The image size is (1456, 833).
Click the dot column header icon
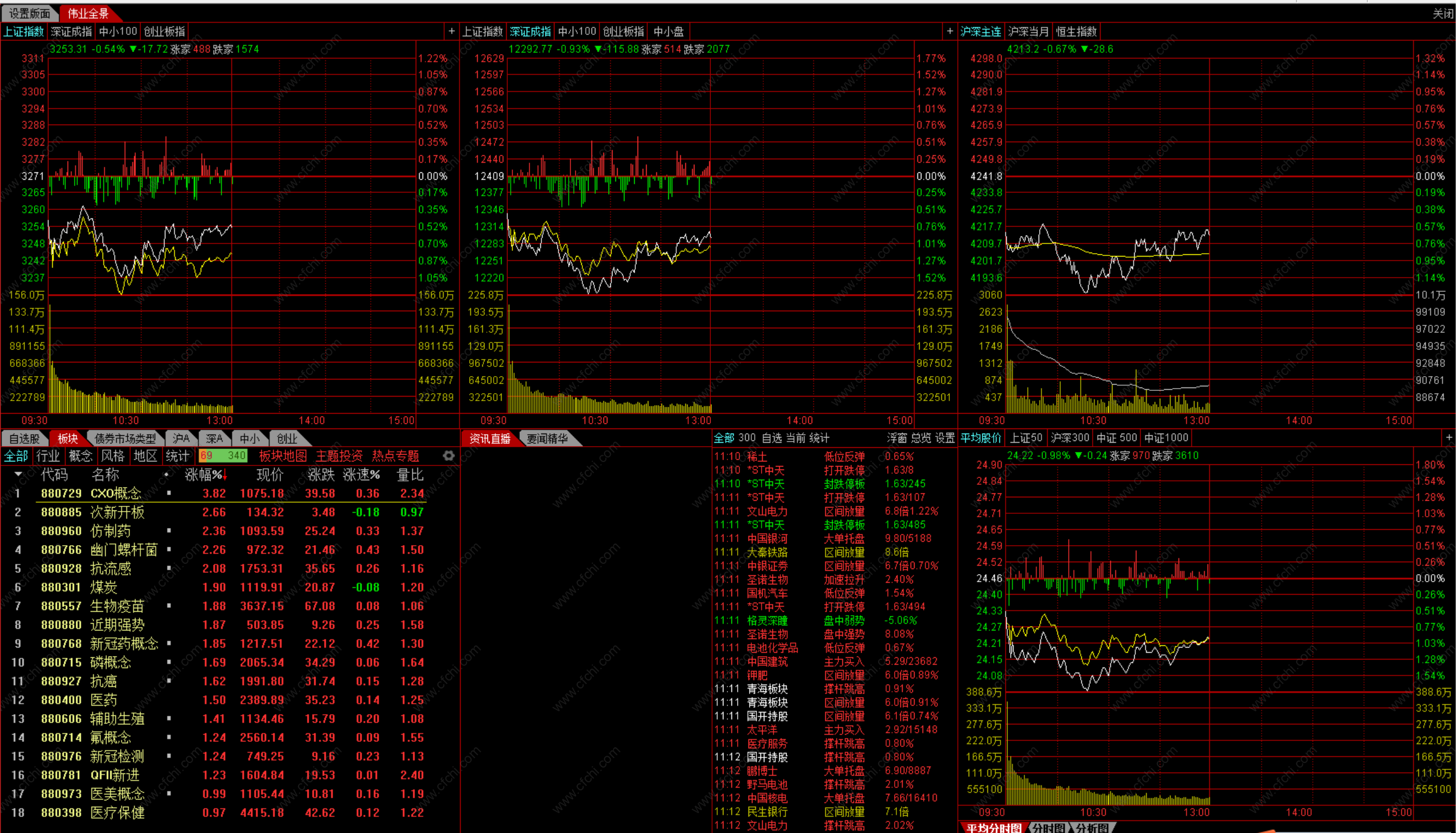[167, 475]
